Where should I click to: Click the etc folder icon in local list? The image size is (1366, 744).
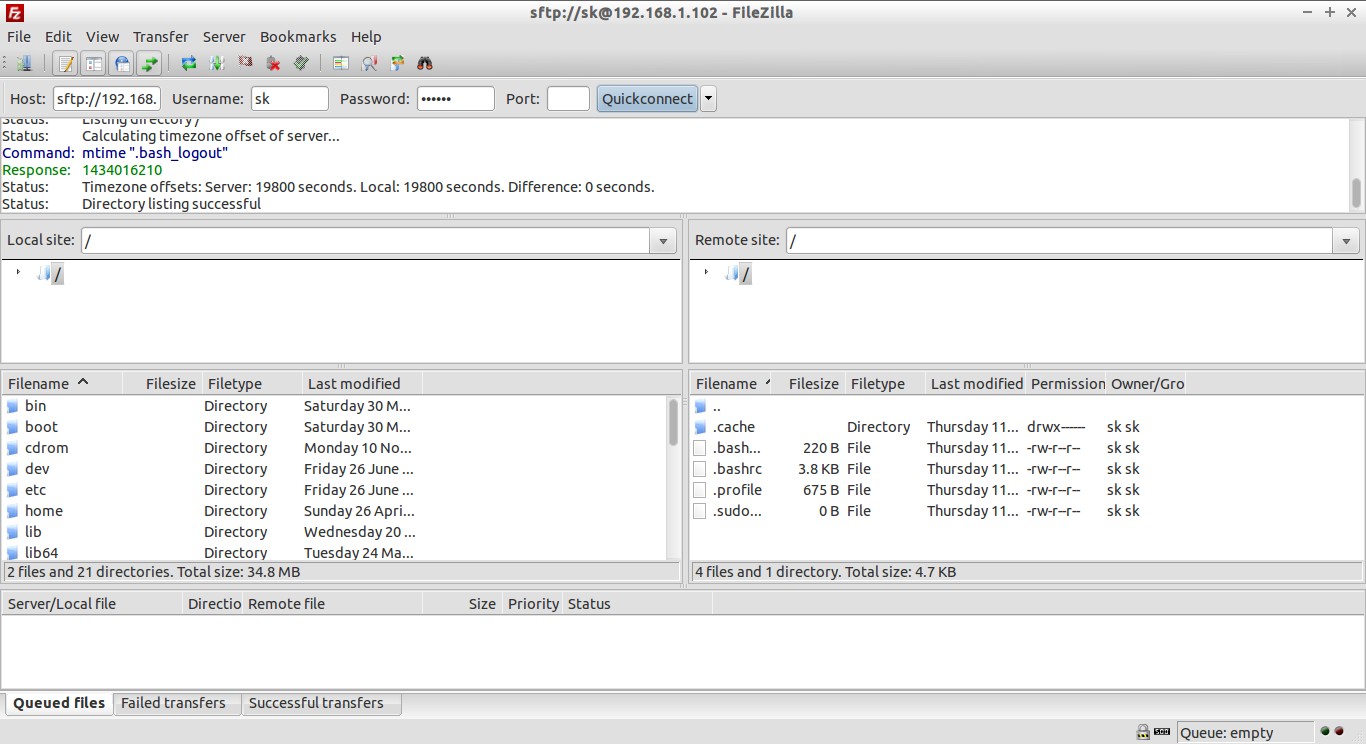click(13, 490)
